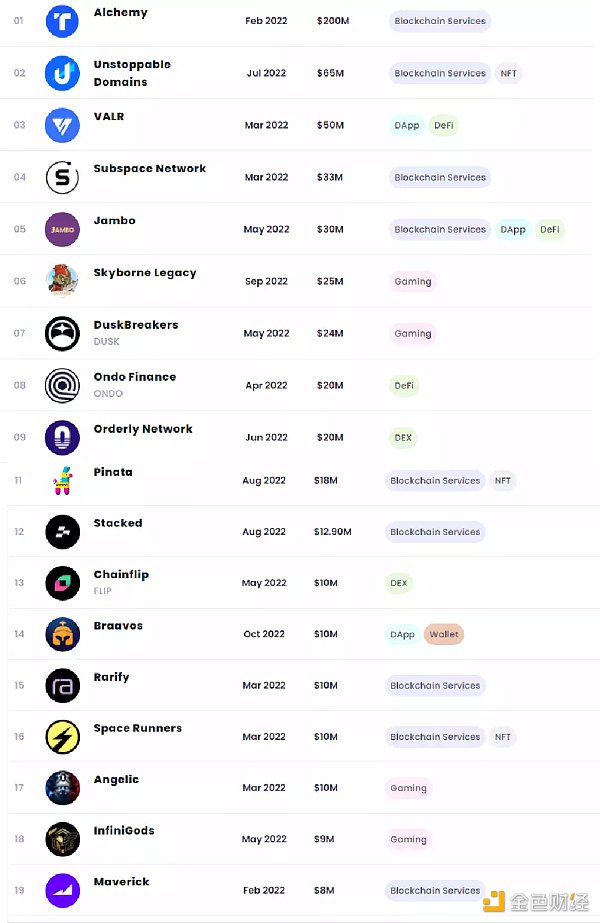Image resolution: width=600 pixels, height=923 pixels.
Task: Click the Gaming tag on InfiniGods row
Action: pos(408,839)
